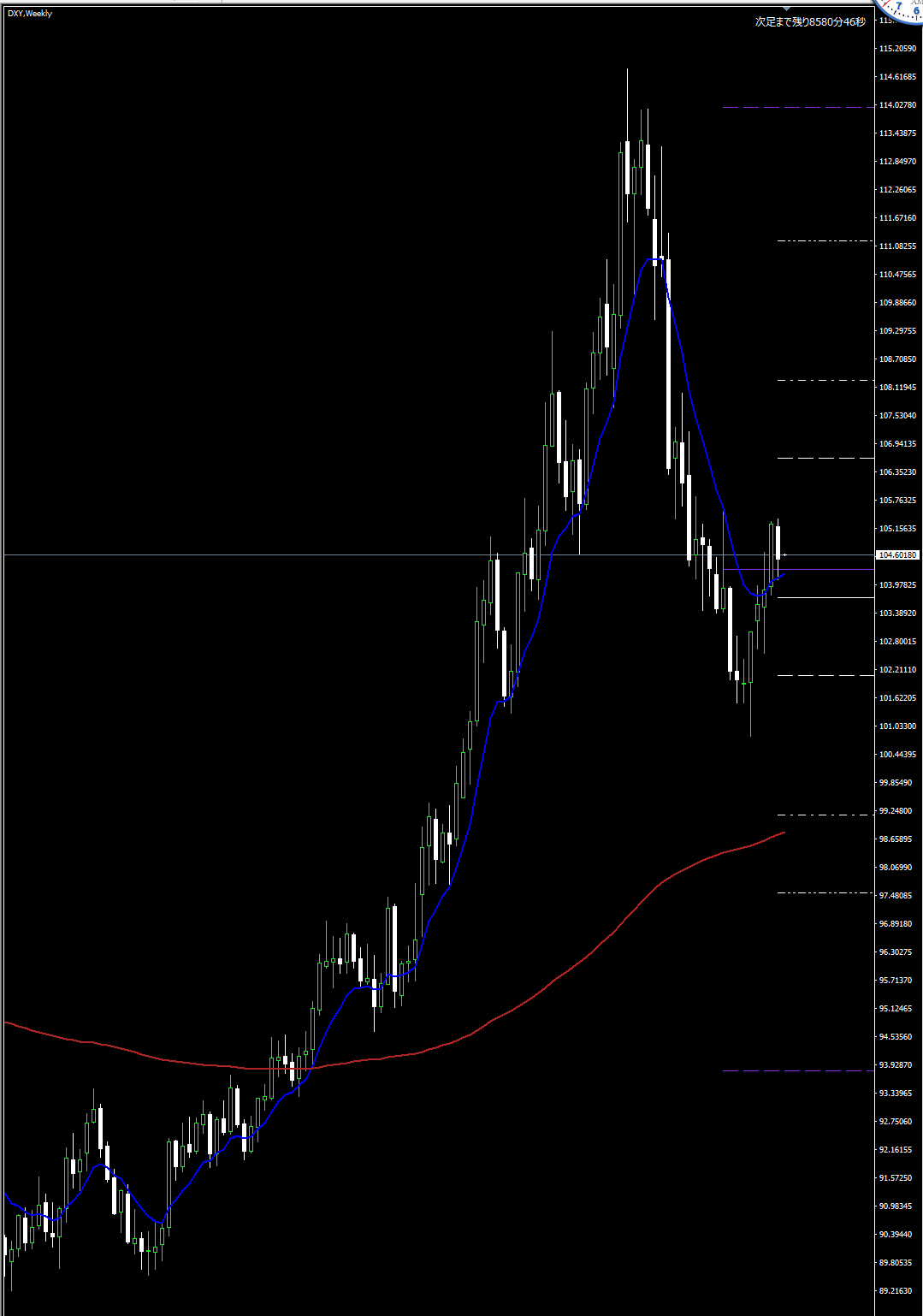This screenshot has height=1316, width=923.
Task: Click price scale value 94.53560
Action: (x=896, y=1037)
